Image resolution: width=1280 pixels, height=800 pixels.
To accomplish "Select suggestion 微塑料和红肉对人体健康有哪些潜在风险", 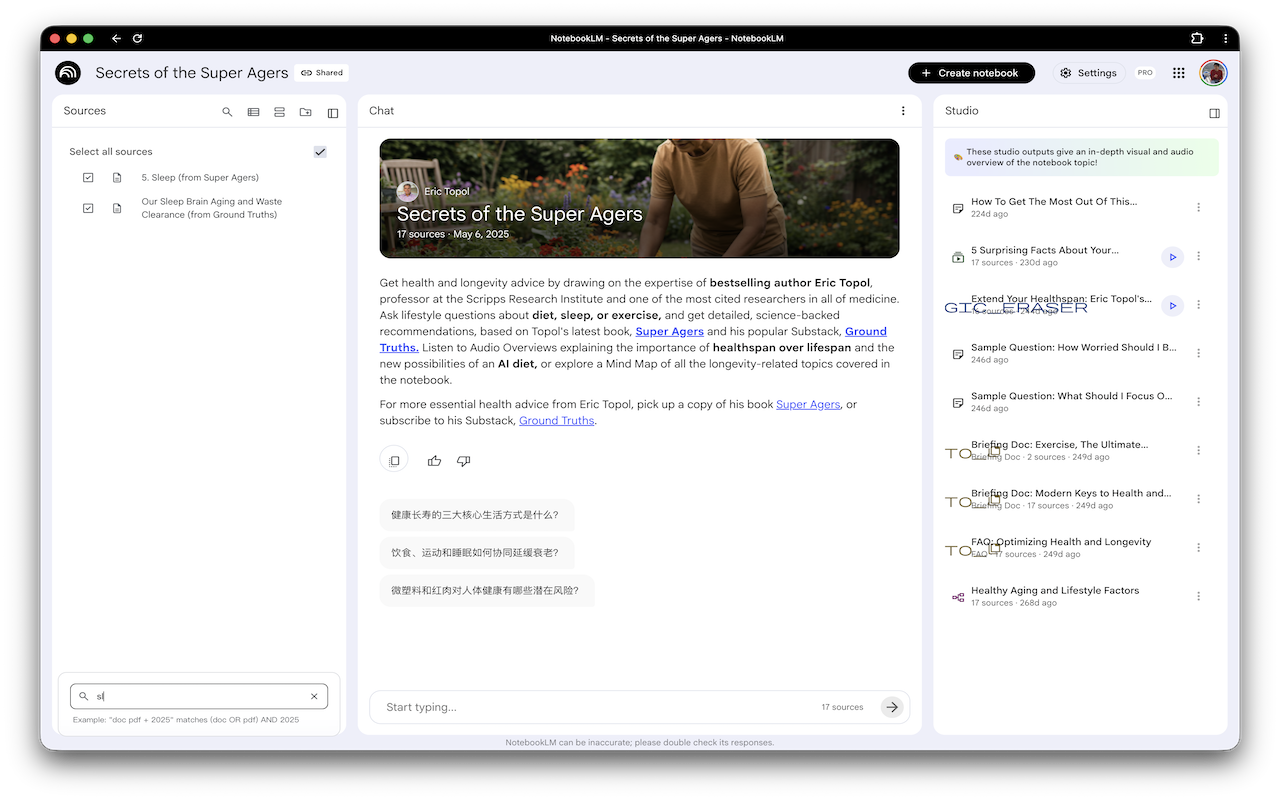I will tap(487, 591).
